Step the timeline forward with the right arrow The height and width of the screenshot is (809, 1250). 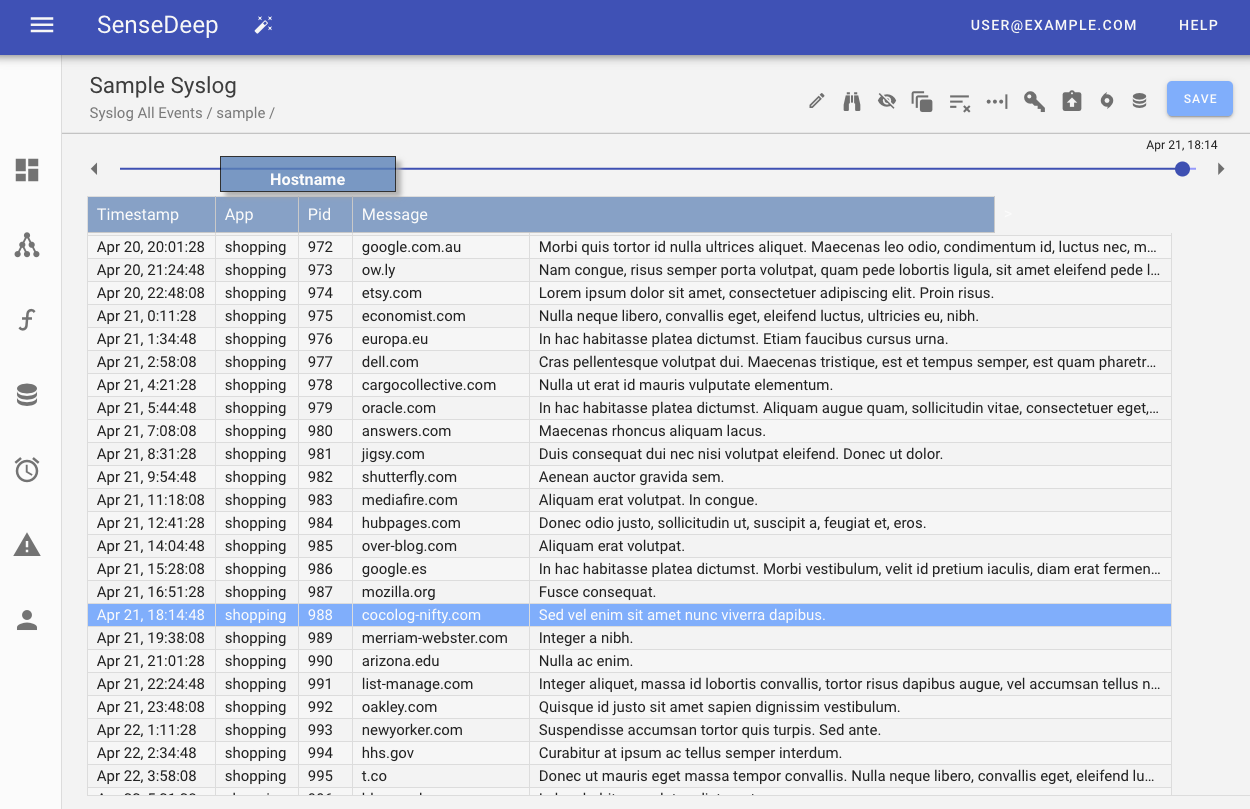1221,169
